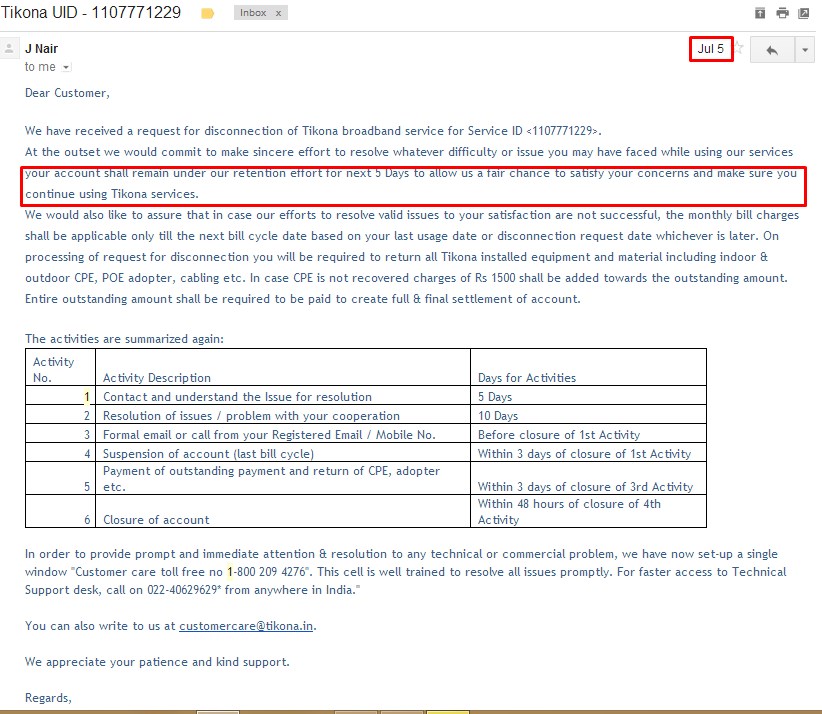The width and height of the screenshot is (822, 714).
Task: Print the email with the printer icon
Action: tap(782, 13)
